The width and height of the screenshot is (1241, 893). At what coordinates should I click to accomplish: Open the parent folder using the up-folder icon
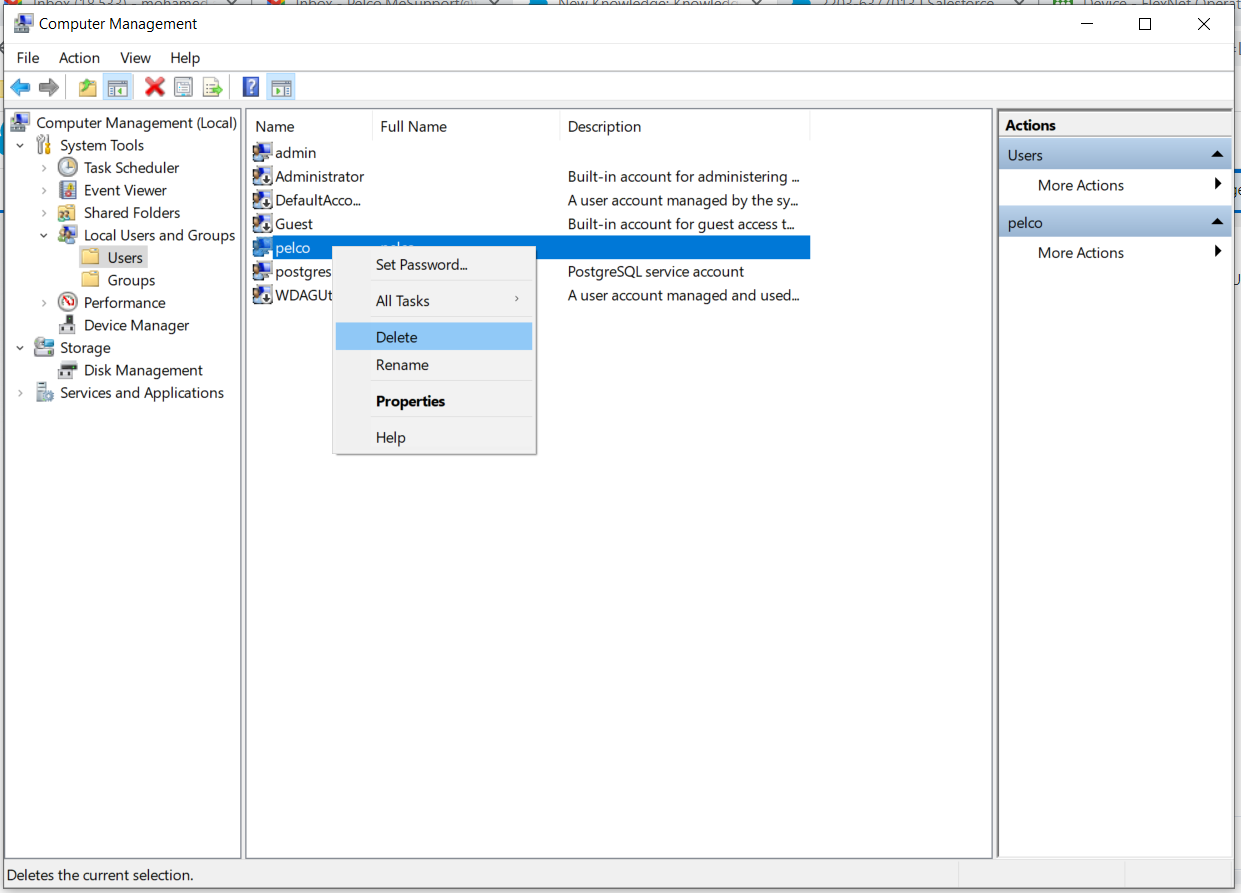(87, 87)
